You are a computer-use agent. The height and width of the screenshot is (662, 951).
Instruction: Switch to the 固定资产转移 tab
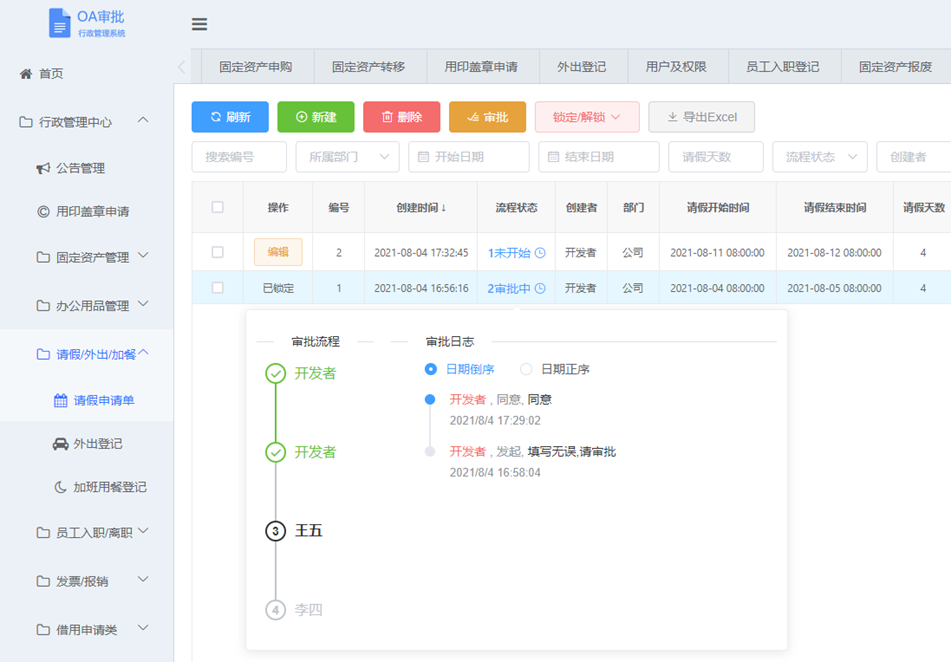point(369,67)
